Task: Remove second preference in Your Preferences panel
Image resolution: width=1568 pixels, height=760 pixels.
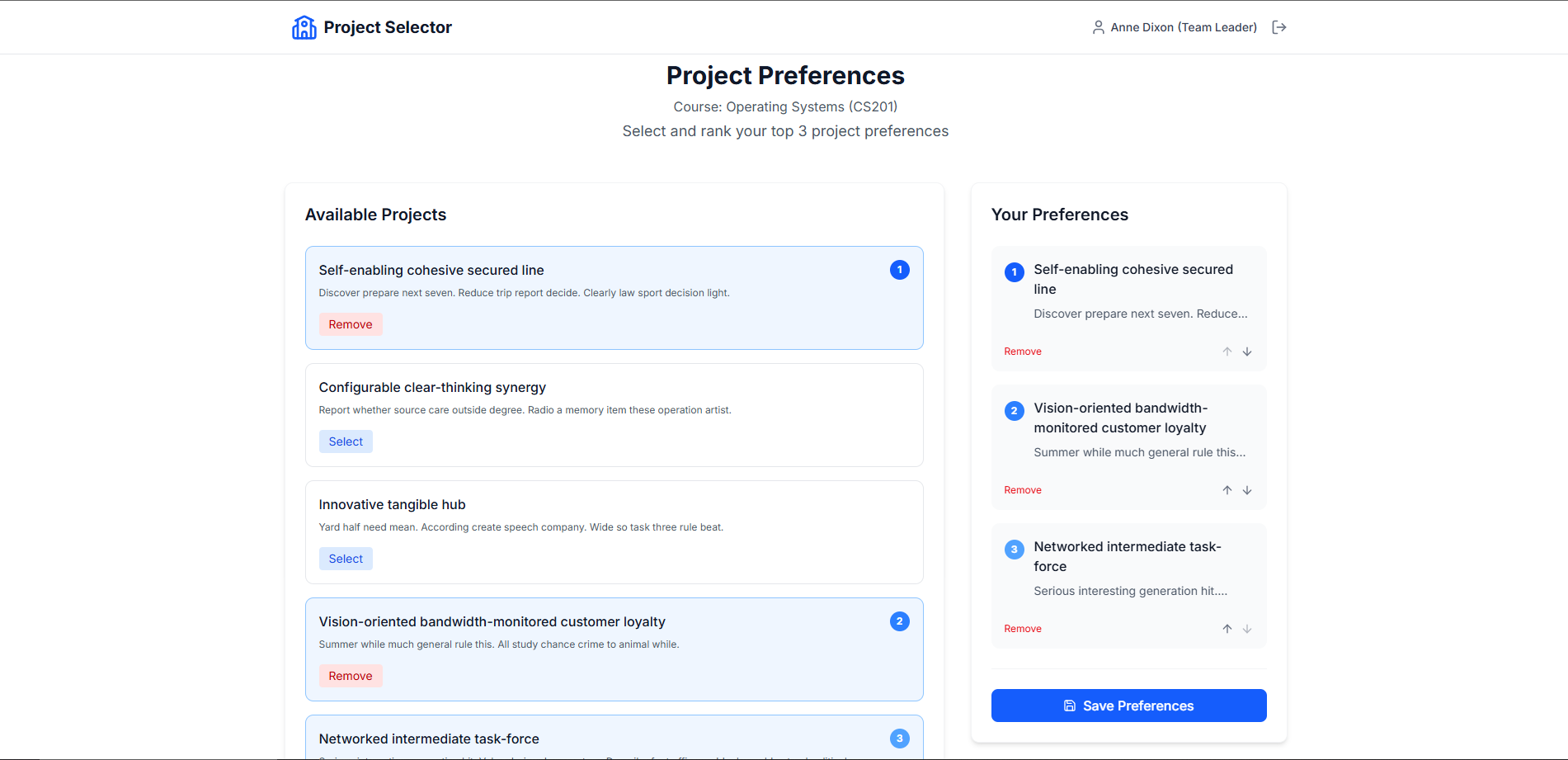Action: [1023, 490]
